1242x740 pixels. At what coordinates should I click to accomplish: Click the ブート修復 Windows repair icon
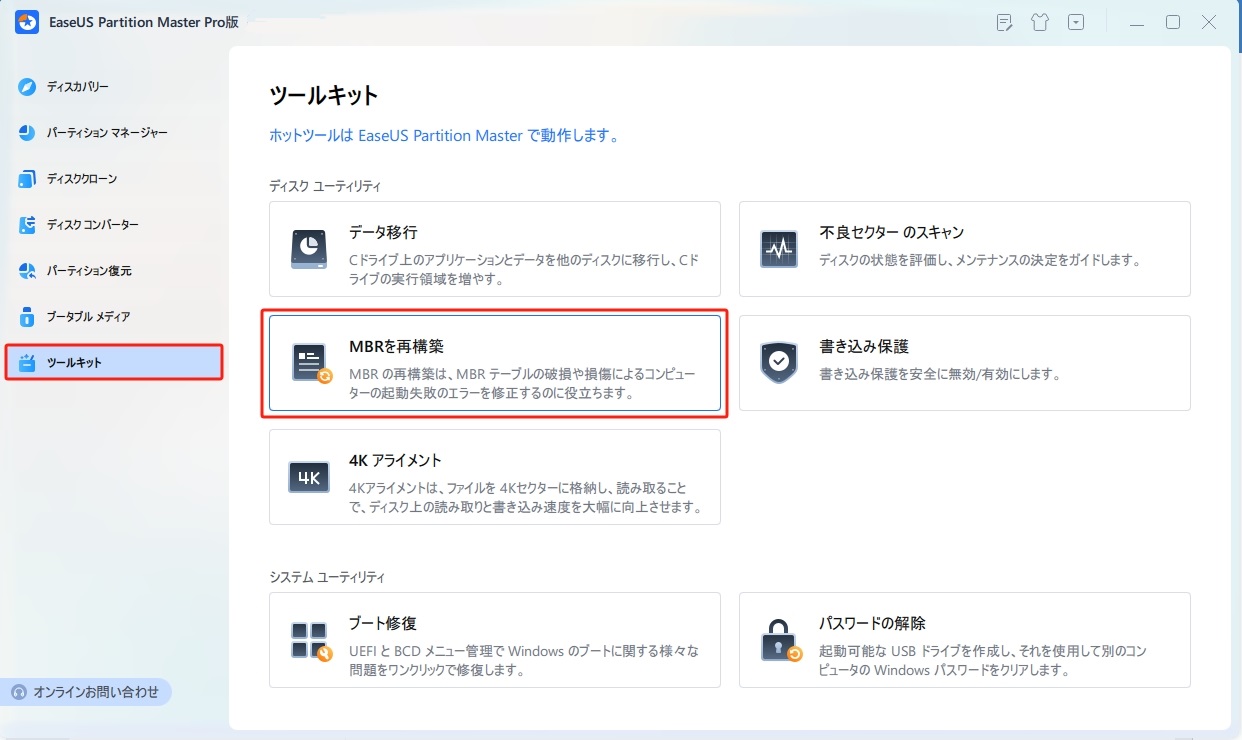point(309,640)
